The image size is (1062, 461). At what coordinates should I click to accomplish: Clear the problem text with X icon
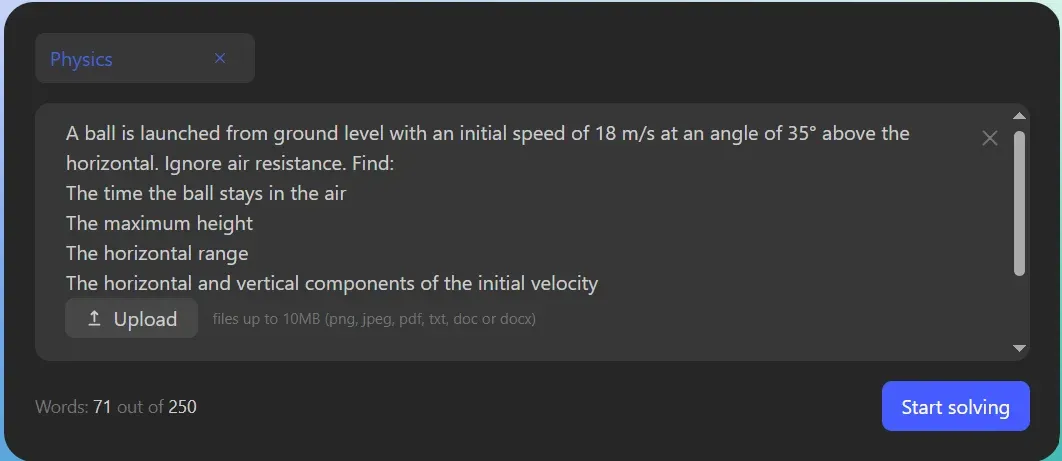tap(990, 139)
